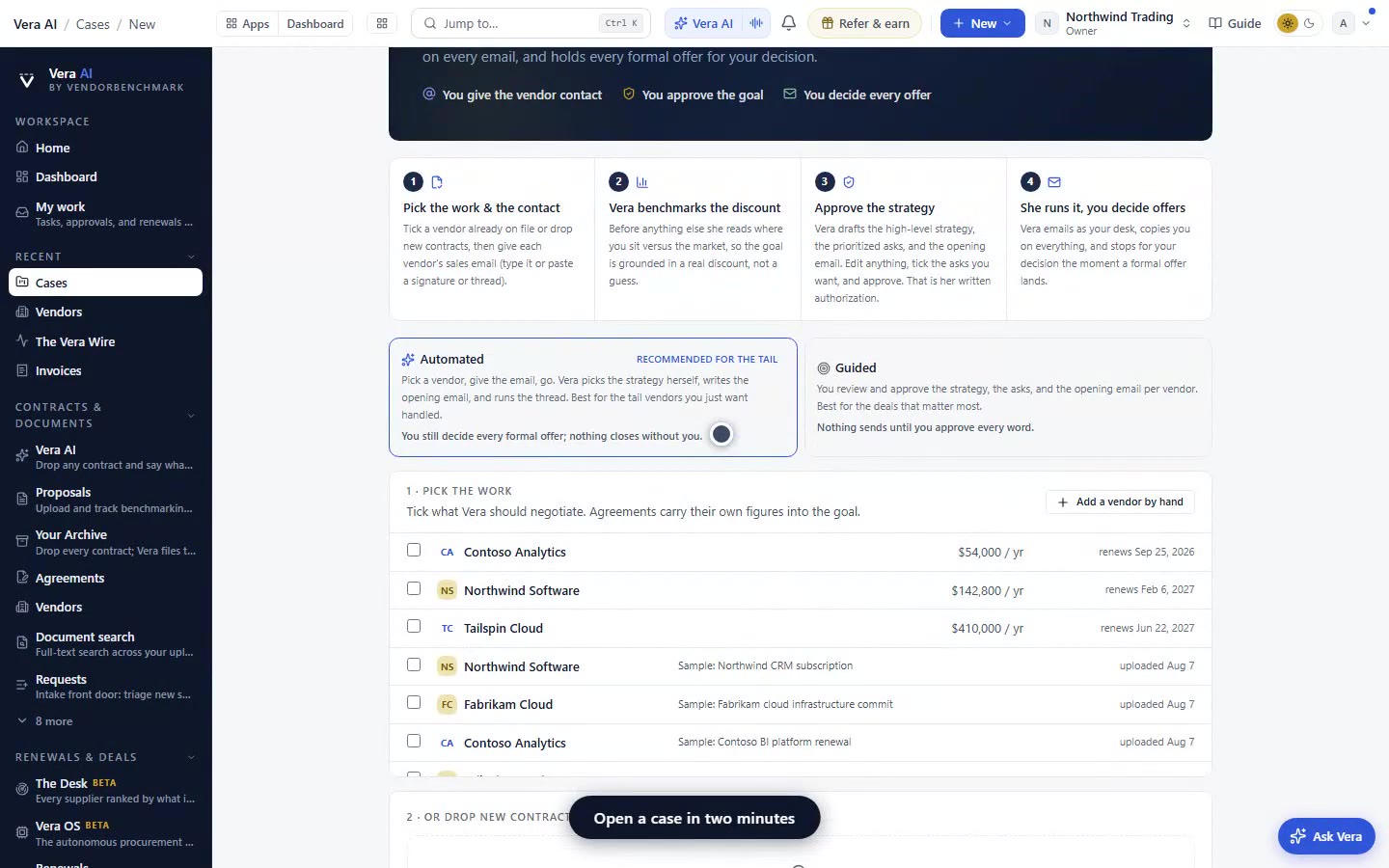Open the Invoices sidebar icon
The image size is (1389, 868).
[22, 370]
